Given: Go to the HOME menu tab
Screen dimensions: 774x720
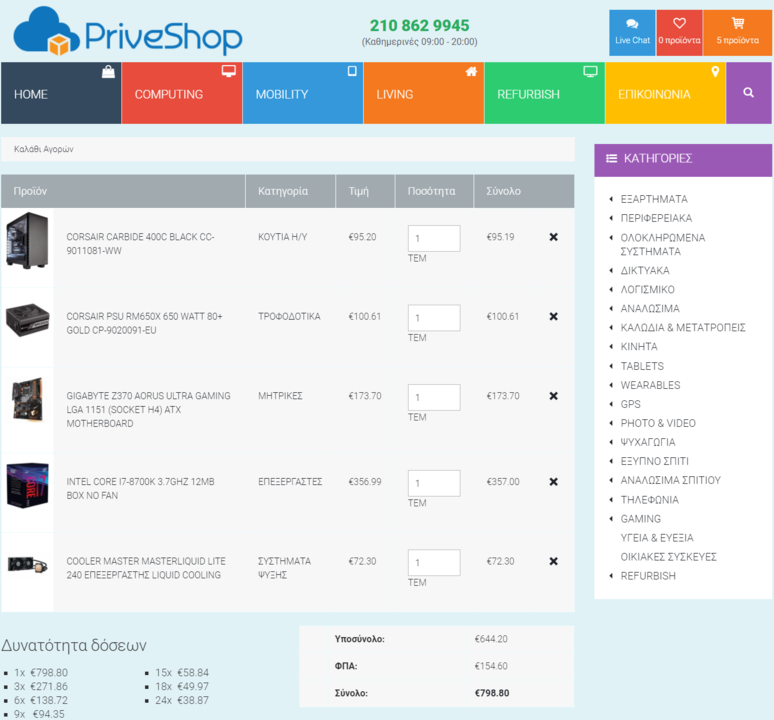Looking at the screenshot, I should tap(61, 93).
